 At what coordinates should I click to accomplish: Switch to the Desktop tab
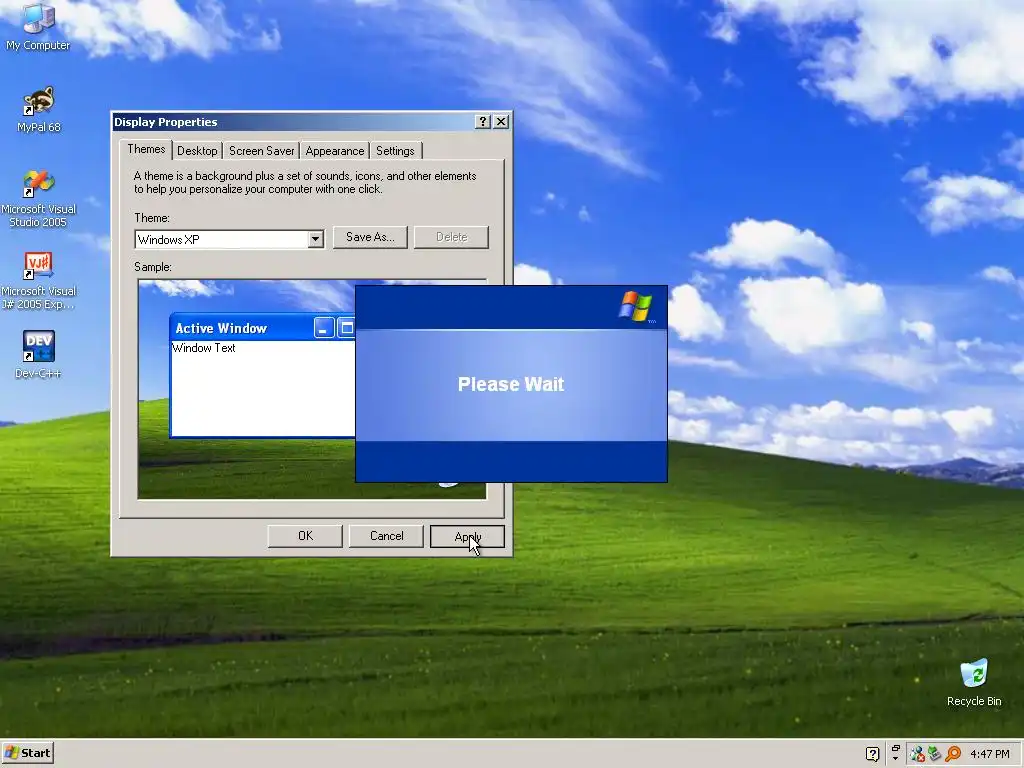click(x=197, y=151)
